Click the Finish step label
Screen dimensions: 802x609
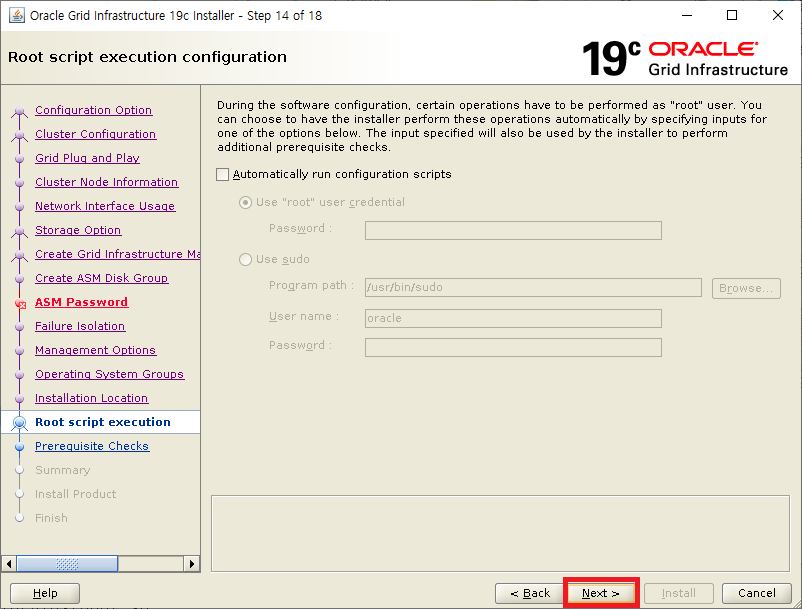[51, 518]
